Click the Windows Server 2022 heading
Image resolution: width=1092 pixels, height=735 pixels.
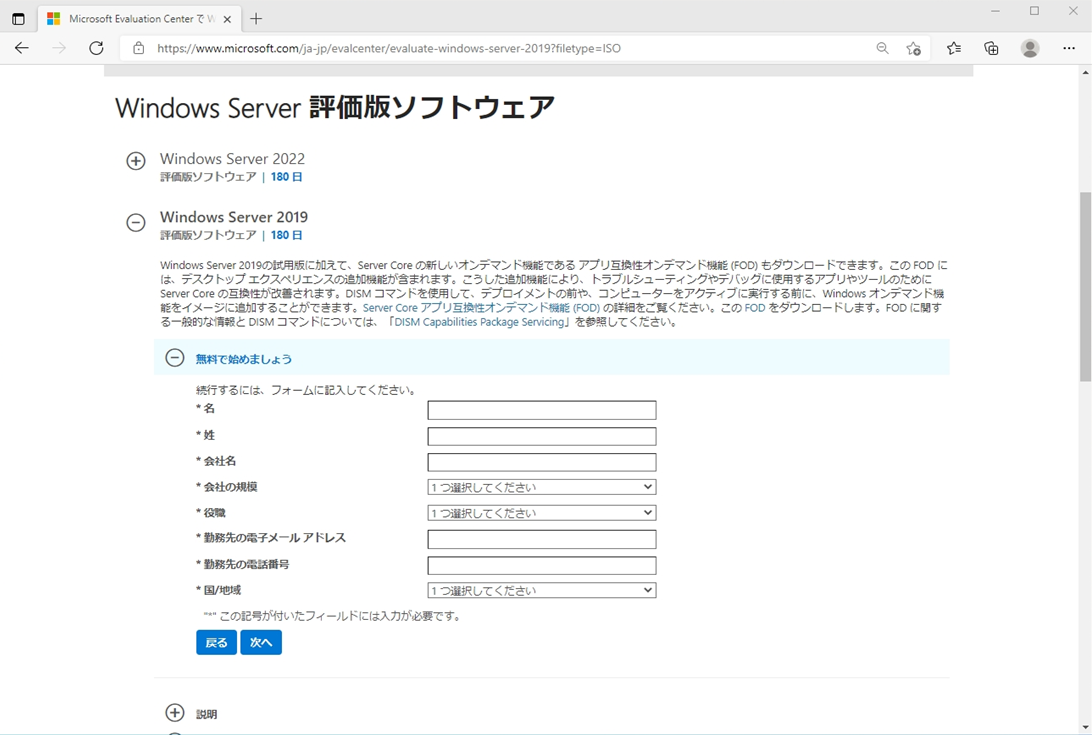pos(233,158)
